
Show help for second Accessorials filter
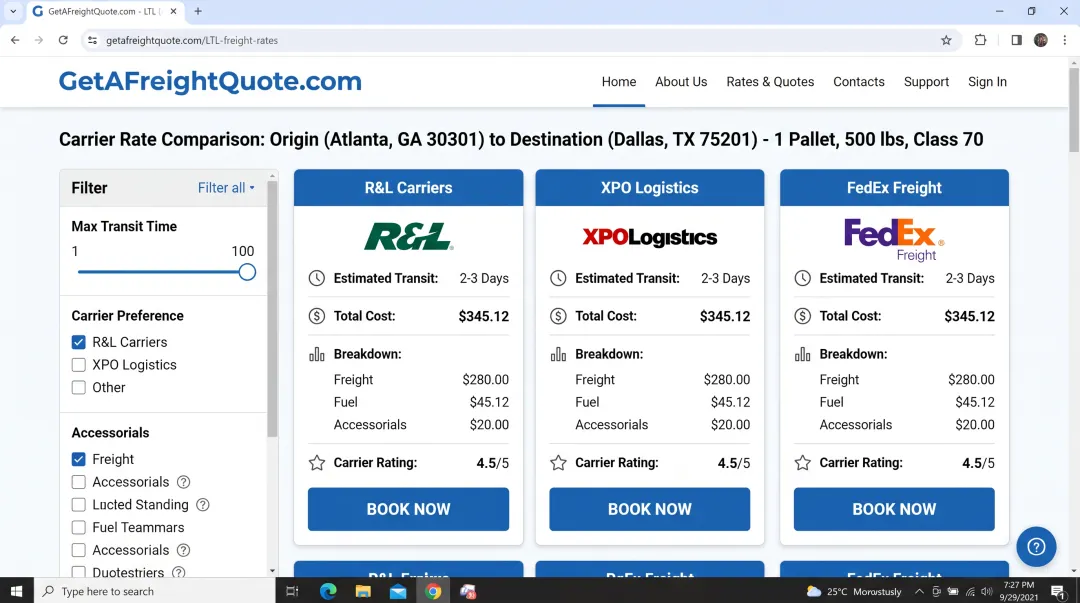183,551
